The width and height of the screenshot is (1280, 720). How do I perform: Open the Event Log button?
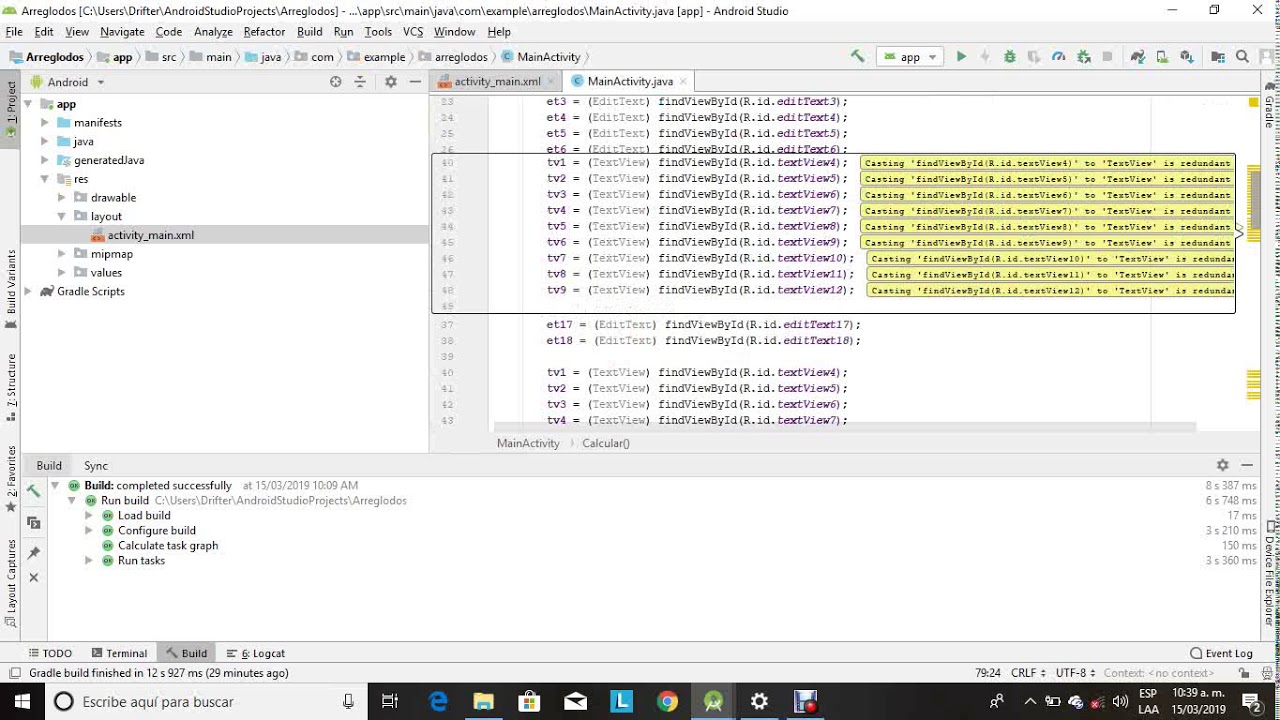(x=1222, y=653)
